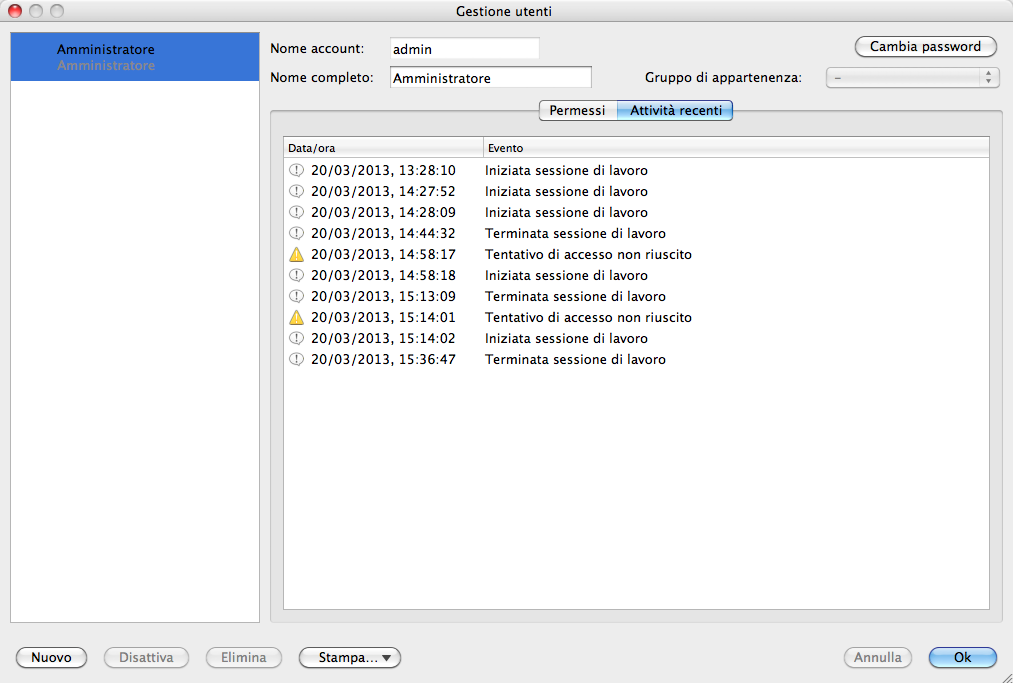Click info icon for 14:28:09 entry
Image resolution: width=1013 pixels, height=683 pixels.
point(296,213)
